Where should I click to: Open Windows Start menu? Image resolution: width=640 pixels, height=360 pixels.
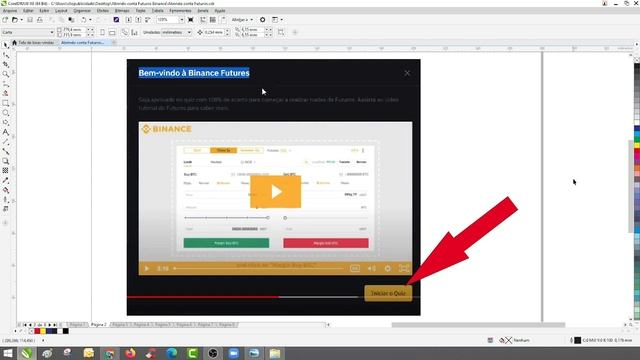pyautogui.click(x=7, y=353)
